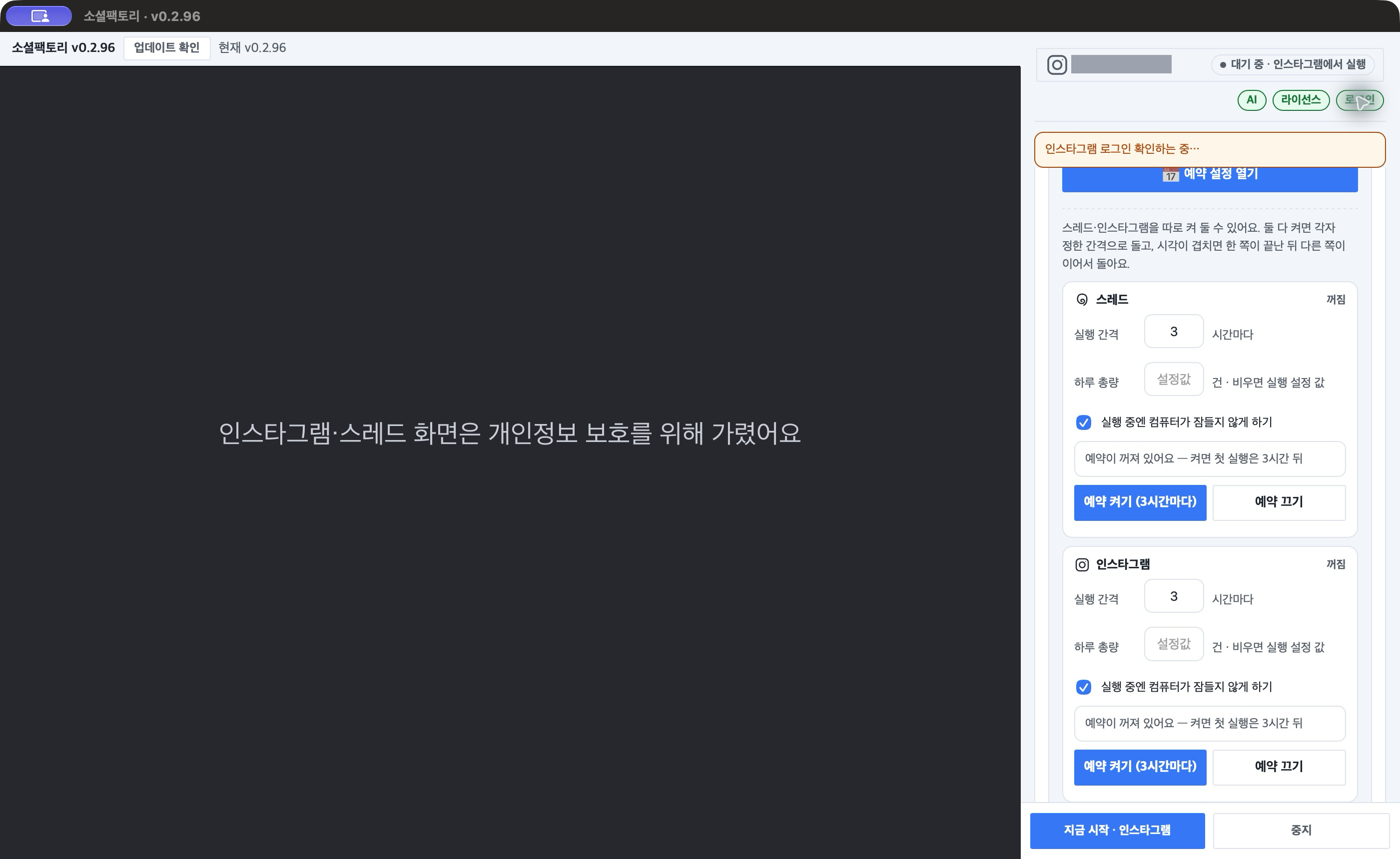The height and width of the screenshot is (859, 1400).
Task: Click the Instagram logo icon beside account name
Action: pyautogui.click(x=1057, y=65)
